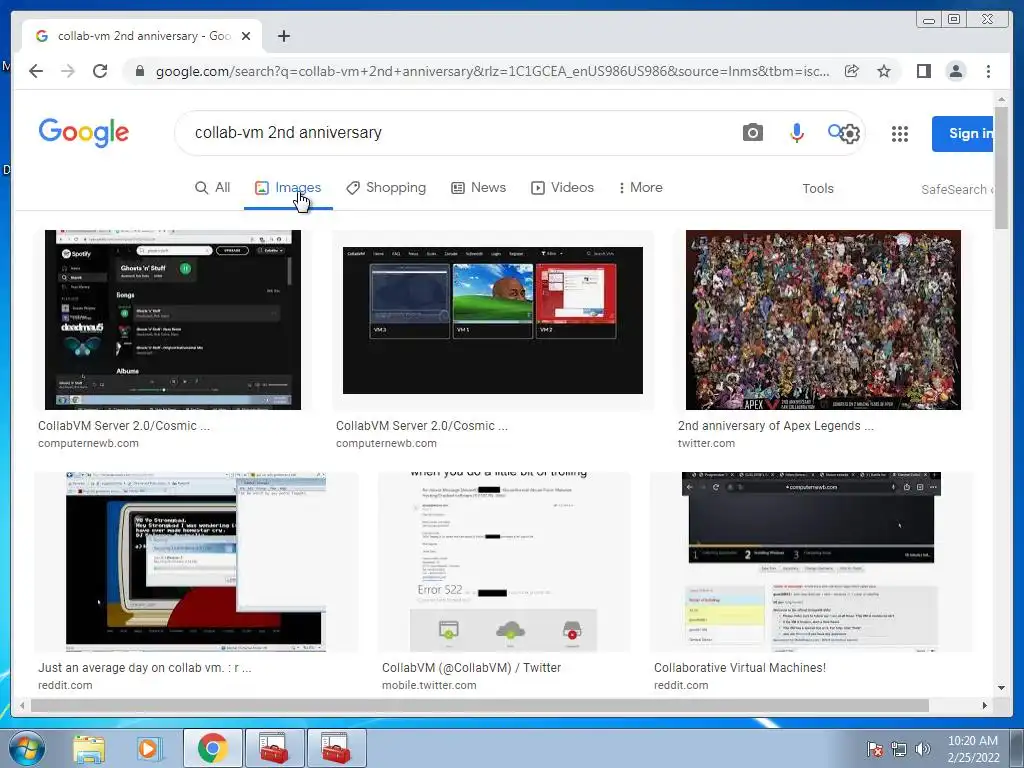This screenshot has height=768, width=1024.
Task: Launch Windows Media Player from taskbar
Action: [148, 748]
